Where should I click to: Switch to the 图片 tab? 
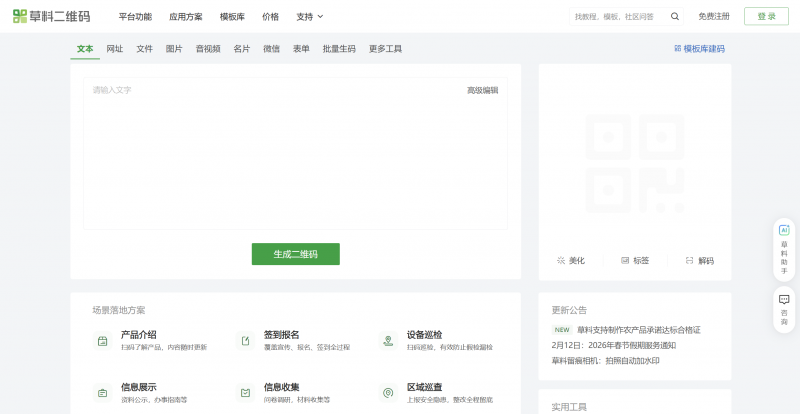pyautogui.click(x=174, y=48)
